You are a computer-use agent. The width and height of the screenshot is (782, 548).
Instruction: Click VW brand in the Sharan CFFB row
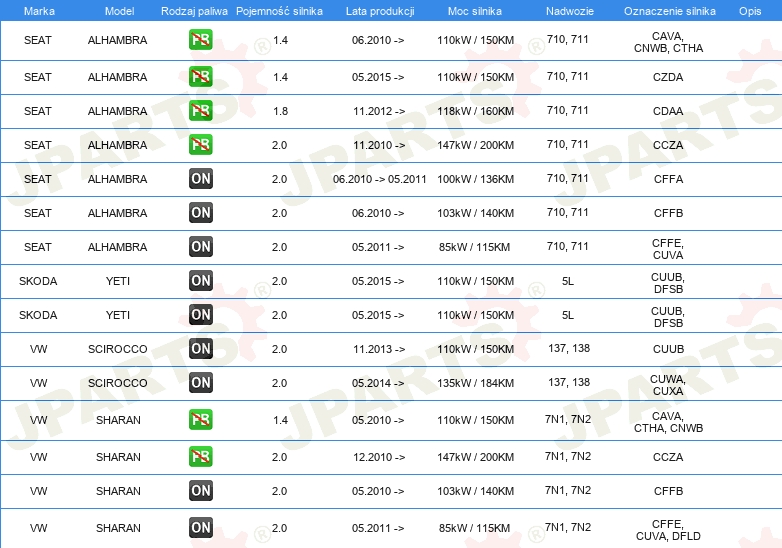(x=38, y=491)
